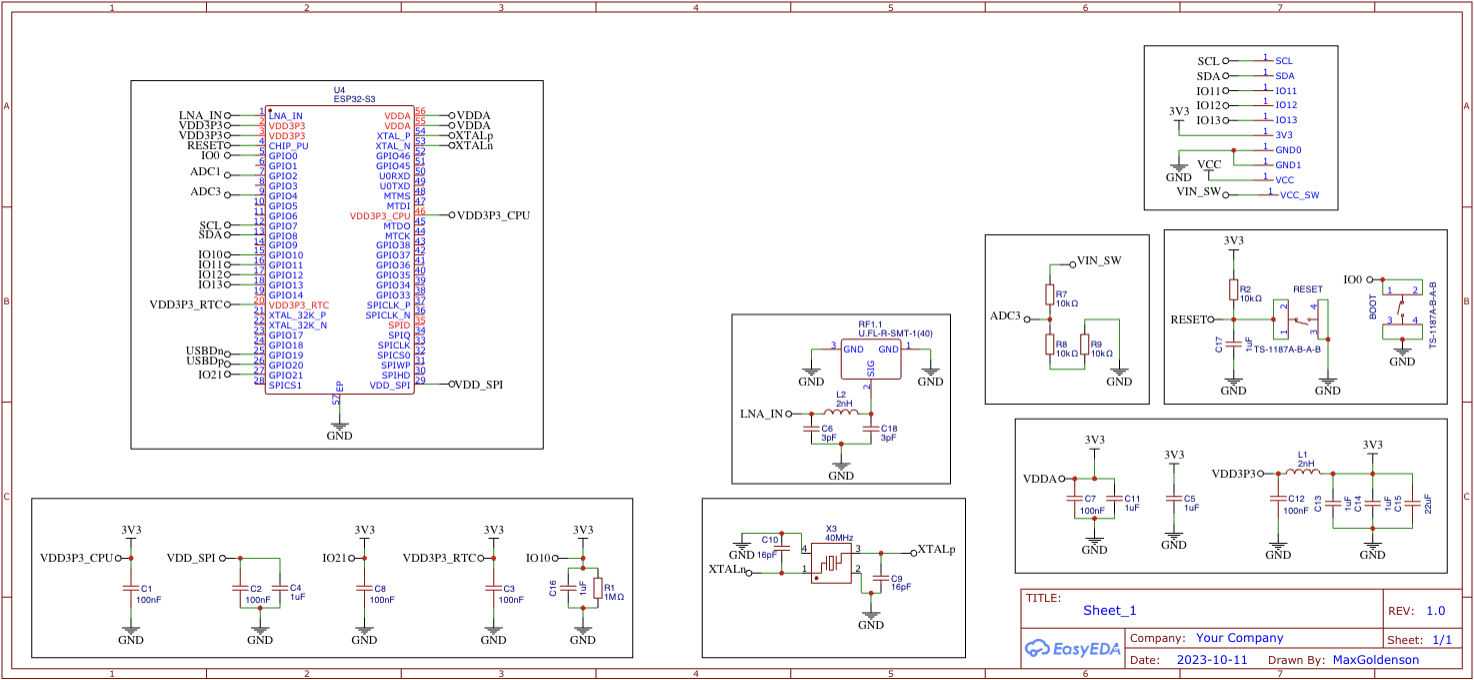
Task: Select capacitor C4 1uF on VDD_SPI
Action: point(279,589)
